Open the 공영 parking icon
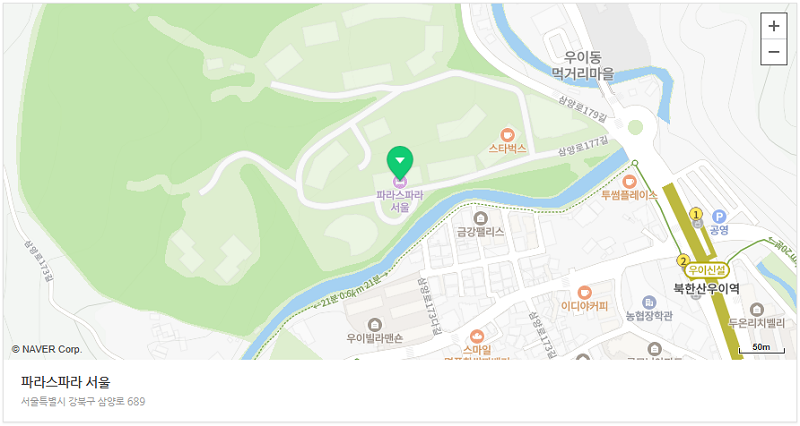This screenshot has width=800, height=426. click(719, 216)
